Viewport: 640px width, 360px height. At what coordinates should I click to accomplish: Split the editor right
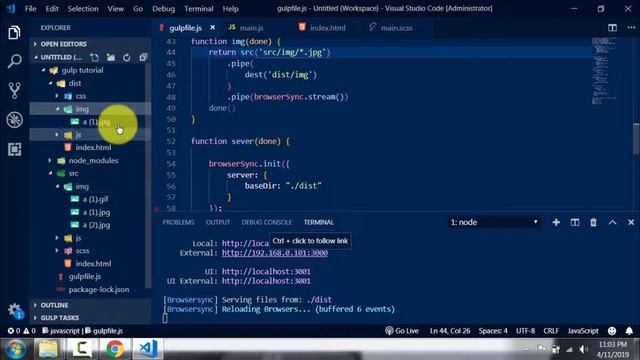coord(612,27)
